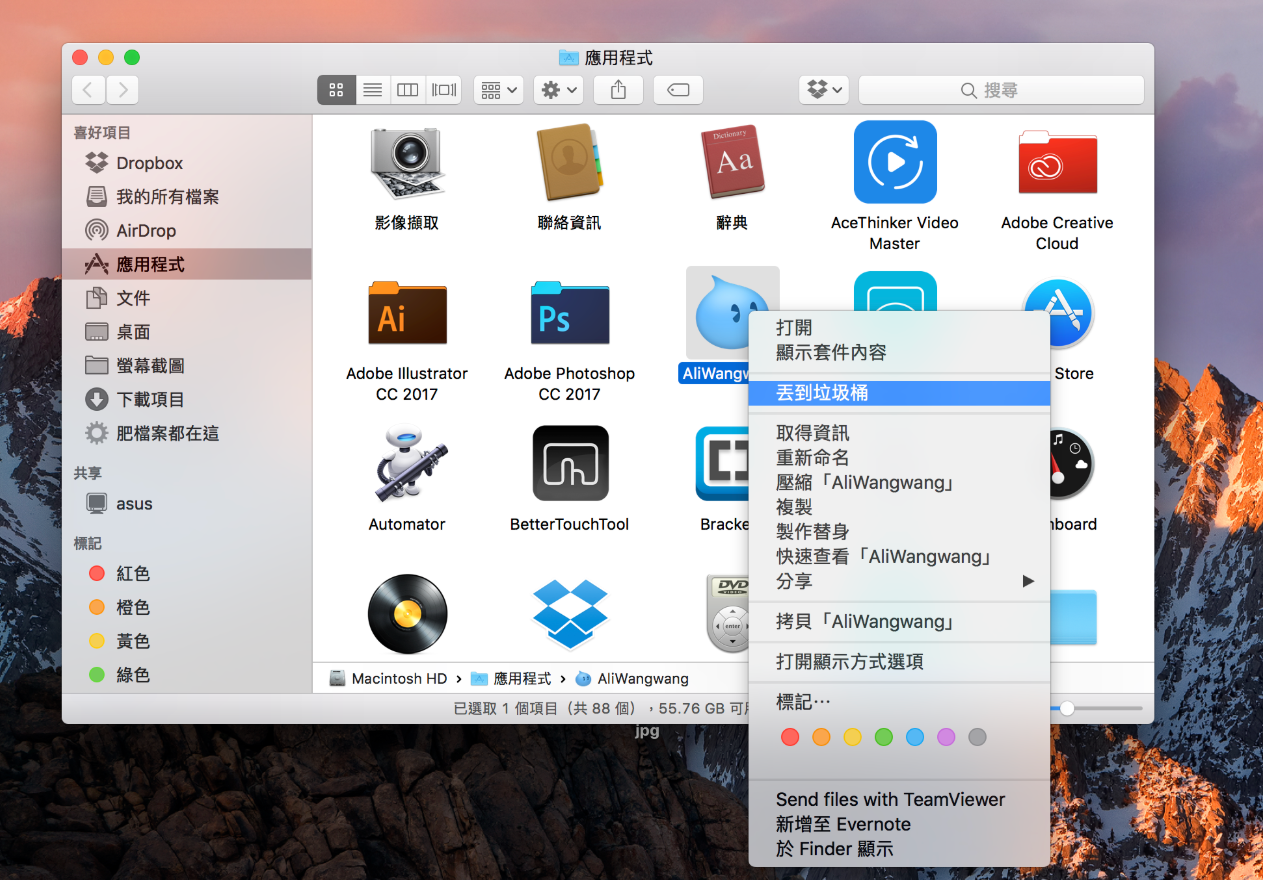Select Adobe Illustrator CC 2017 folder icon
1263x880 pixels.
click(407, 313)
